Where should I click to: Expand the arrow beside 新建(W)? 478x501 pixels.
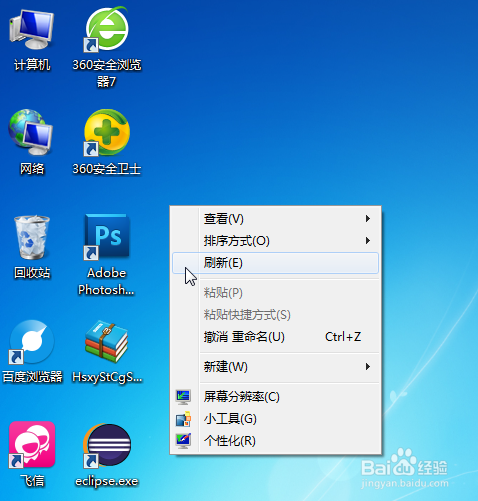click(368, 367)
